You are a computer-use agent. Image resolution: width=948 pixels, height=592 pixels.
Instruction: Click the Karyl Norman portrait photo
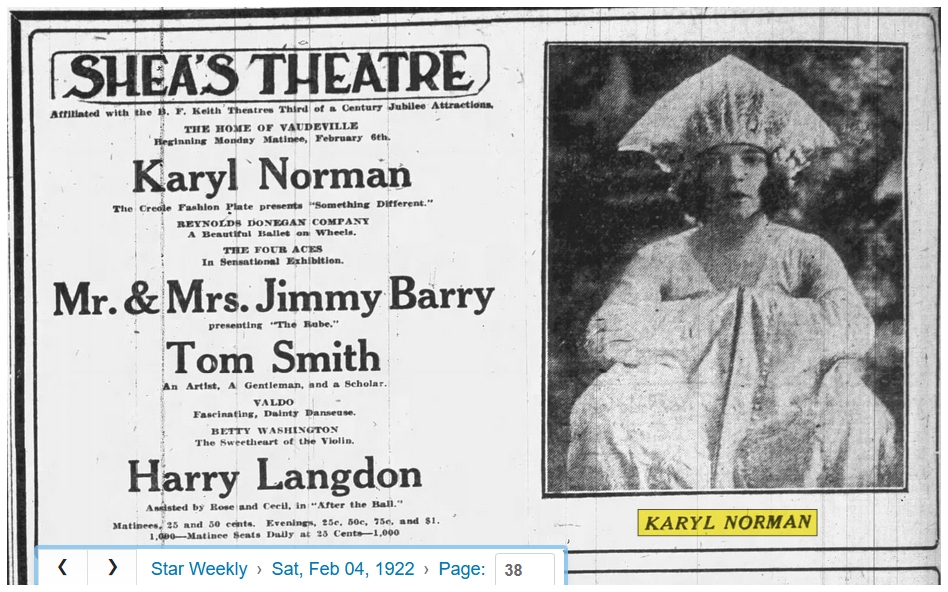click(726, 268)
